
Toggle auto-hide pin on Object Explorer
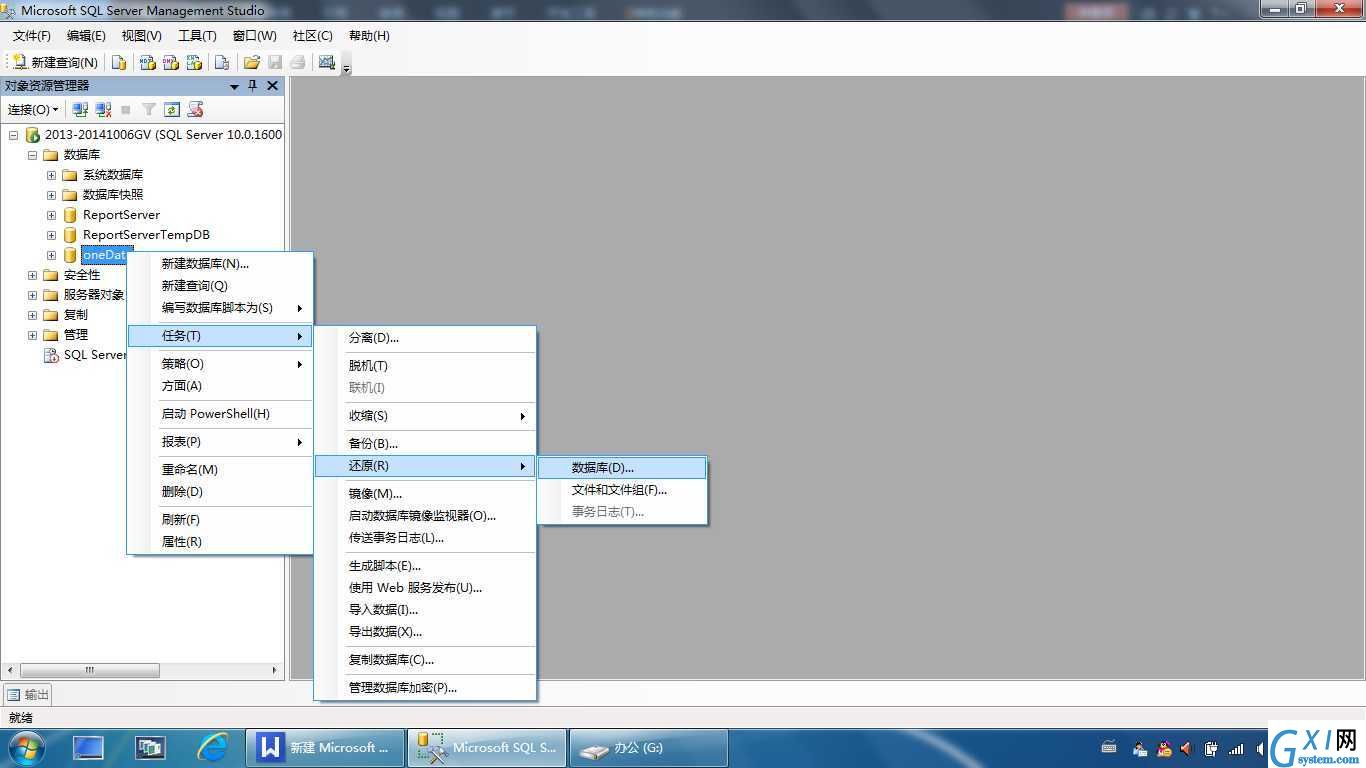[x=253, y=86]
